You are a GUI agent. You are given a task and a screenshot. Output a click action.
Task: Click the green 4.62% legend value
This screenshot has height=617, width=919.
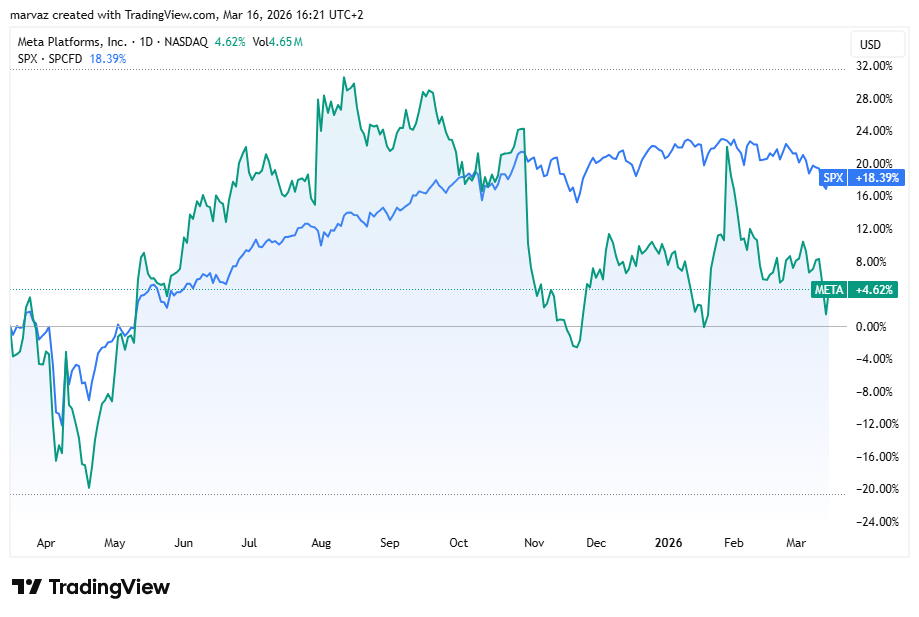tap(230, 42)
